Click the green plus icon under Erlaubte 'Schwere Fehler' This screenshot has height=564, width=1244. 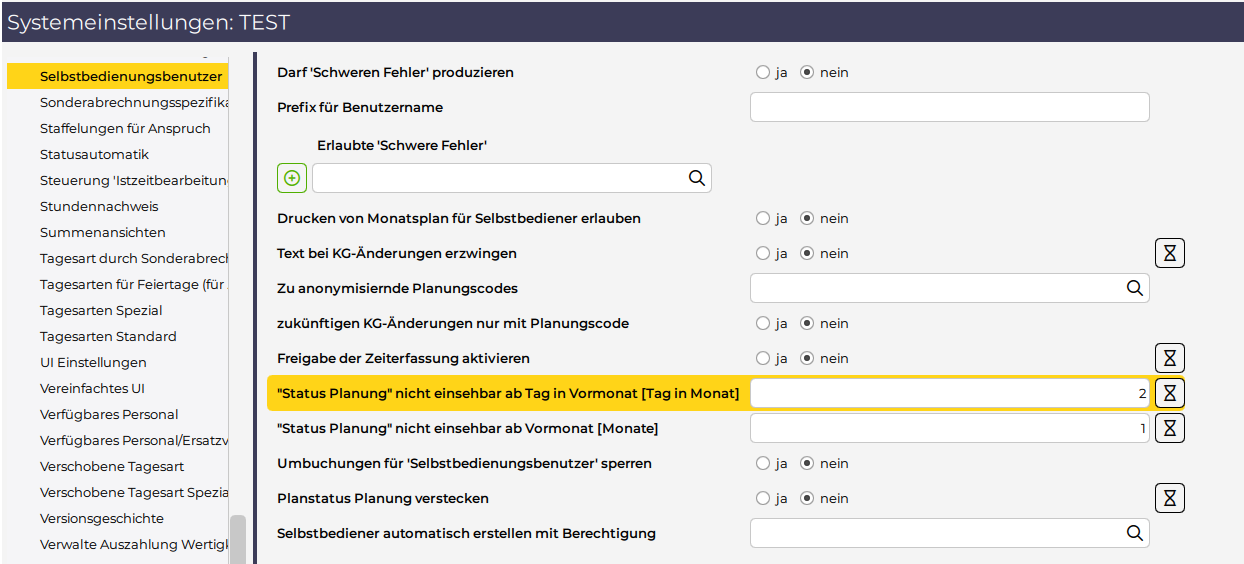pos(292,178)
